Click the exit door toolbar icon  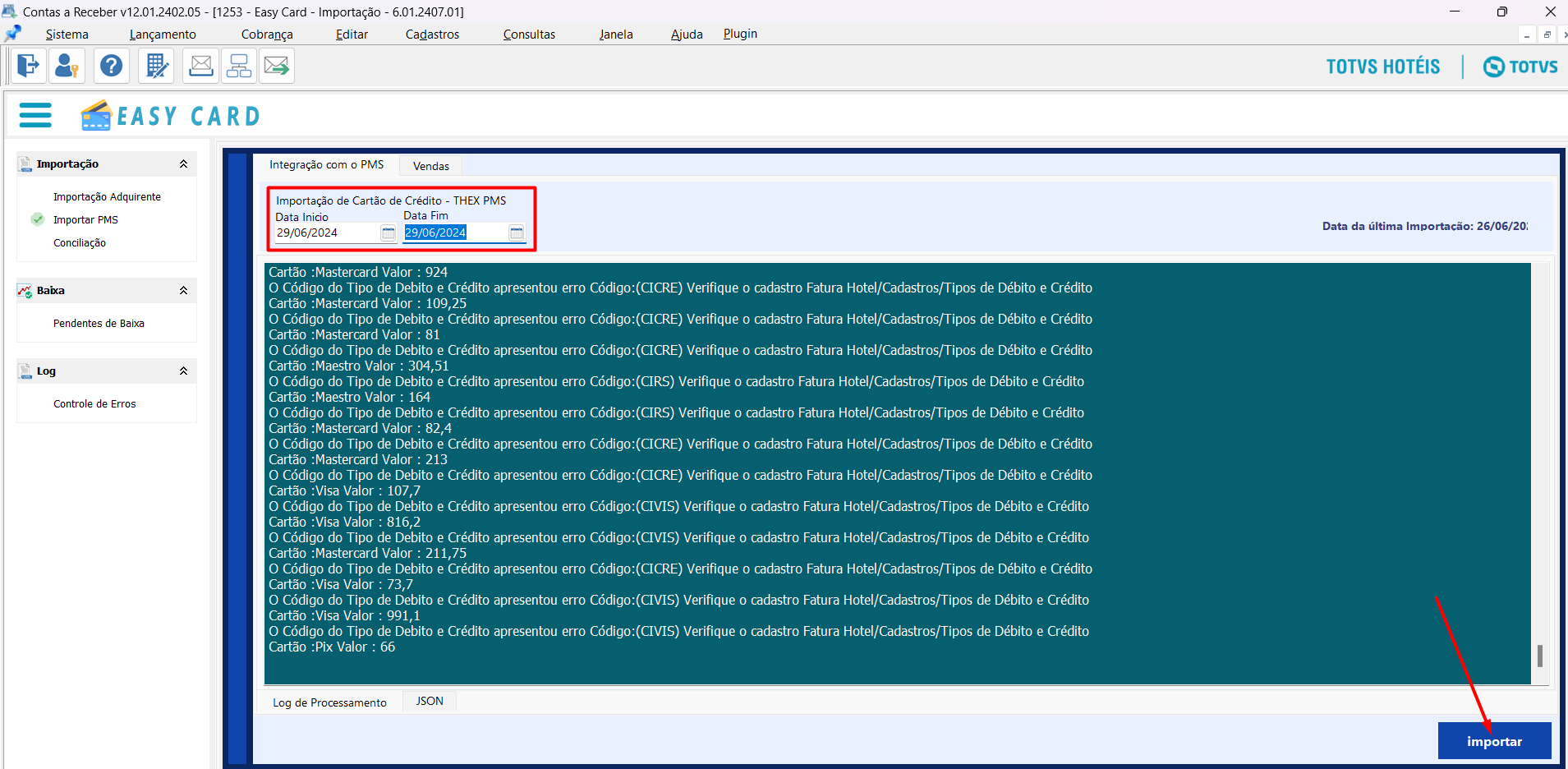coord(29,66)
